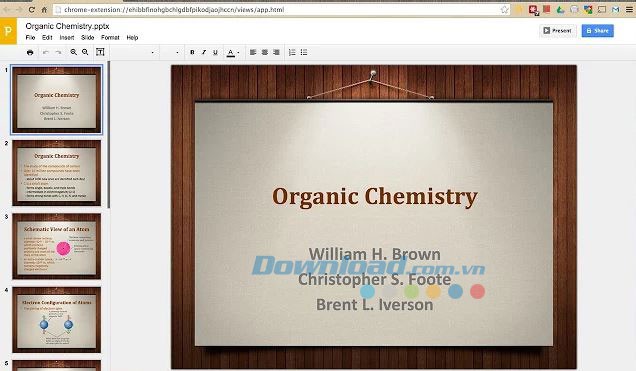
Task: Open the Format menu
Action: click(x=110, y=37)
